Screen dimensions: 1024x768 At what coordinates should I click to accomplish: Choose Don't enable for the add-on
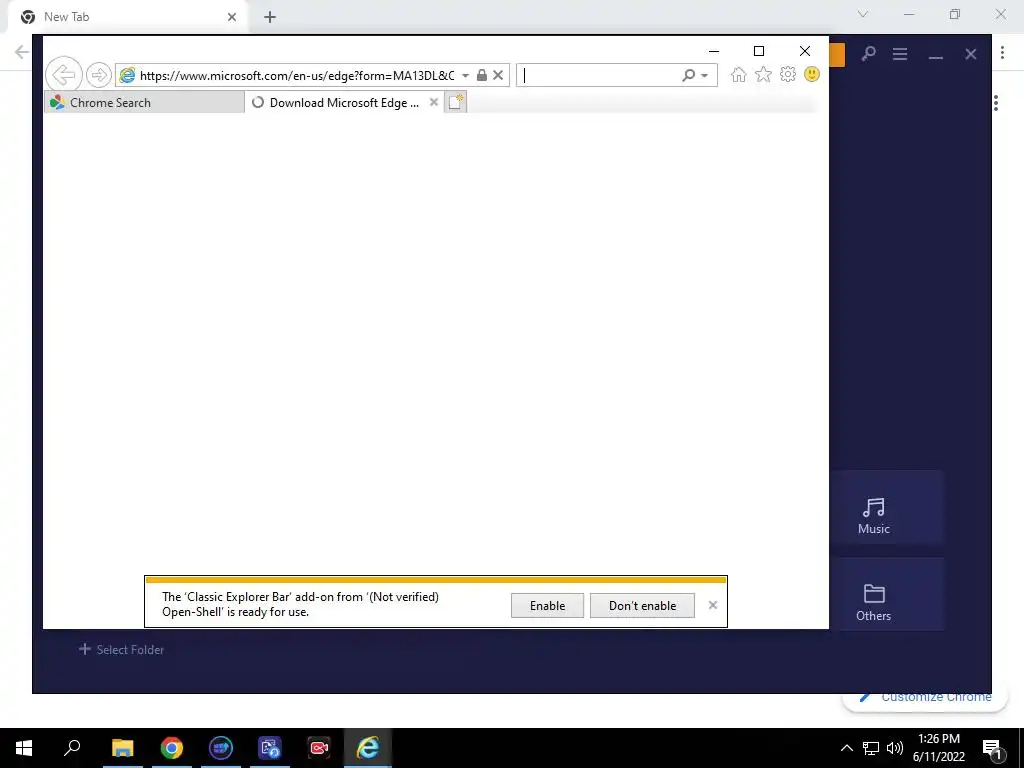(642, 605)
